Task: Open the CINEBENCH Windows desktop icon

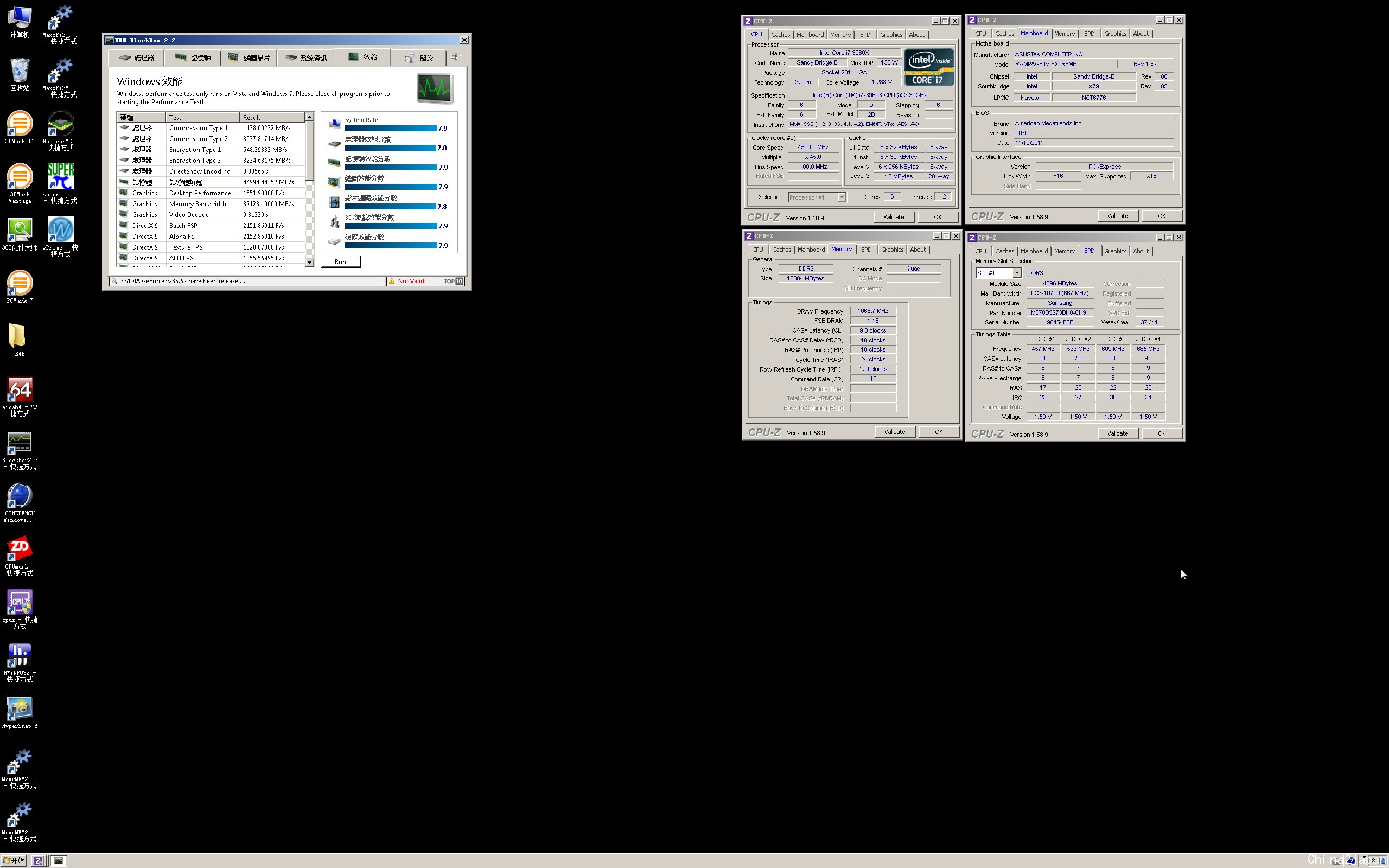Action: [20, 502]
